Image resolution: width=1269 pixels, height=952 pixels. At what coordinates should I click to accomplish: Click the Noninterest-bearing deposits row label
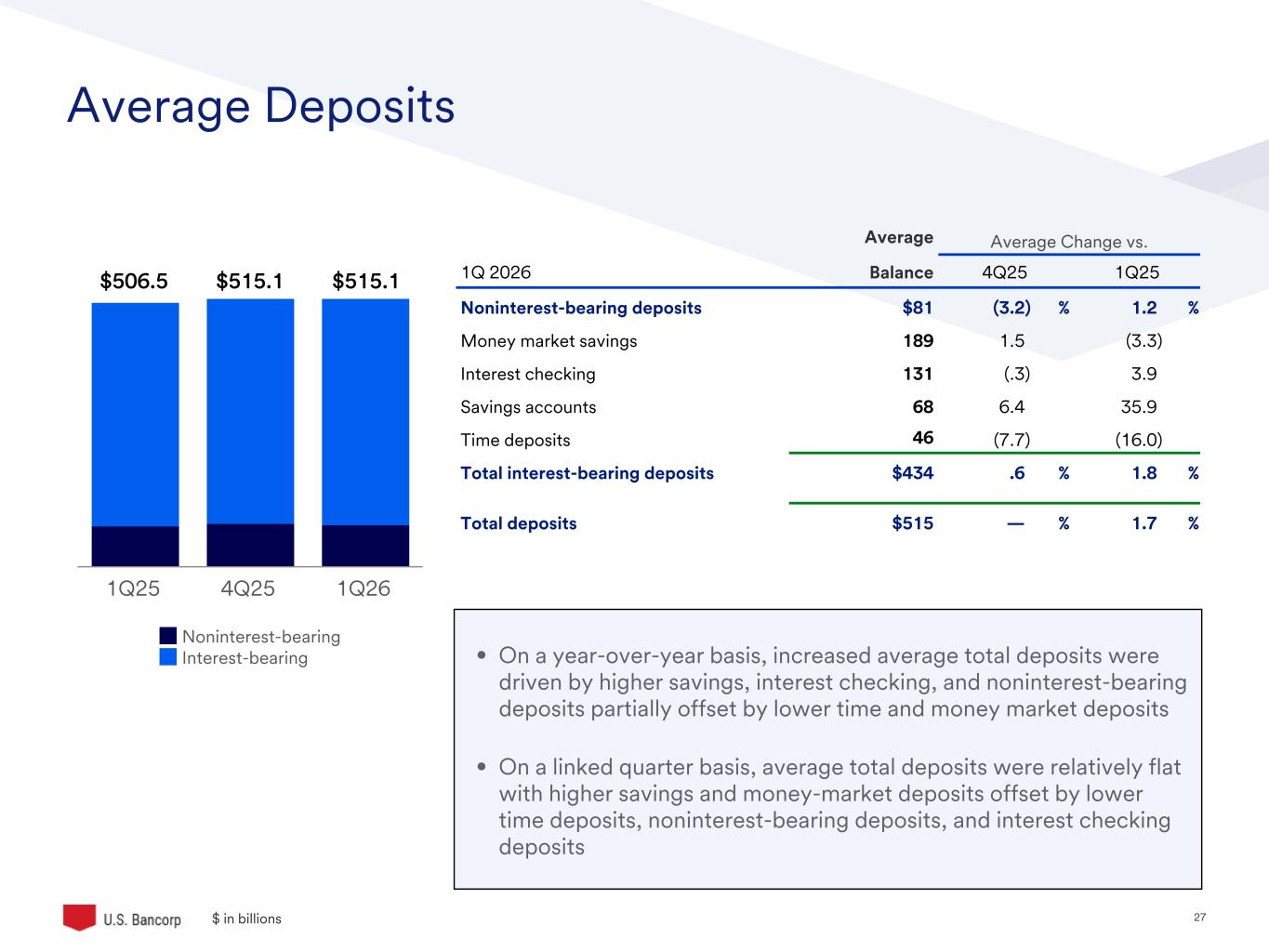[x=581, y=308]
